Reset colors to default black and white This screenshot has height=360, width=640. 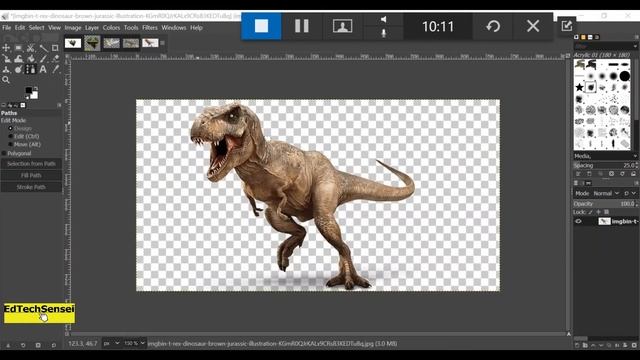(x=27, y=97)
